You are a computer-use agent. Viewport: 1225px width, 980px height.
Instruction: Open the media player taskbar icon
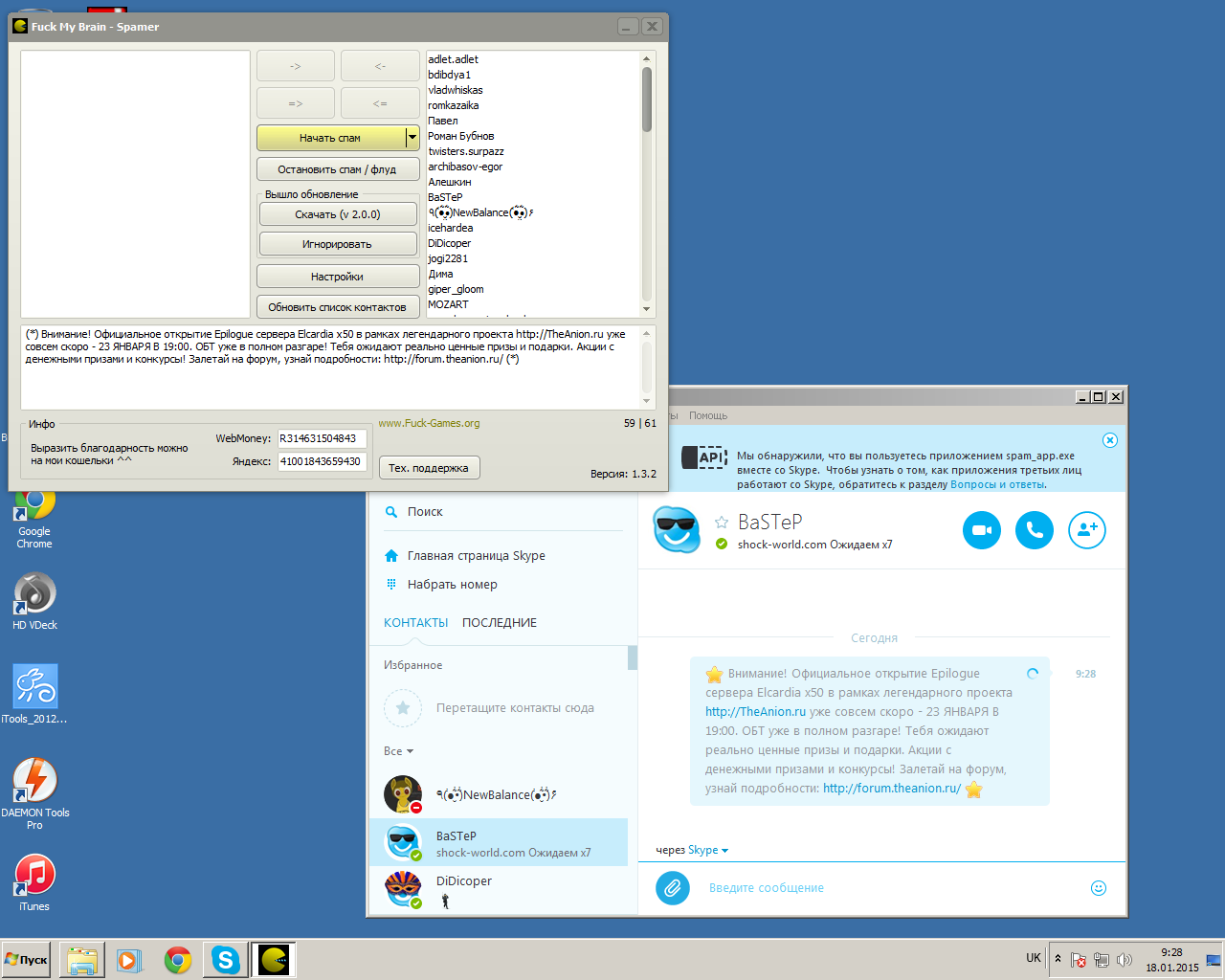128,960
